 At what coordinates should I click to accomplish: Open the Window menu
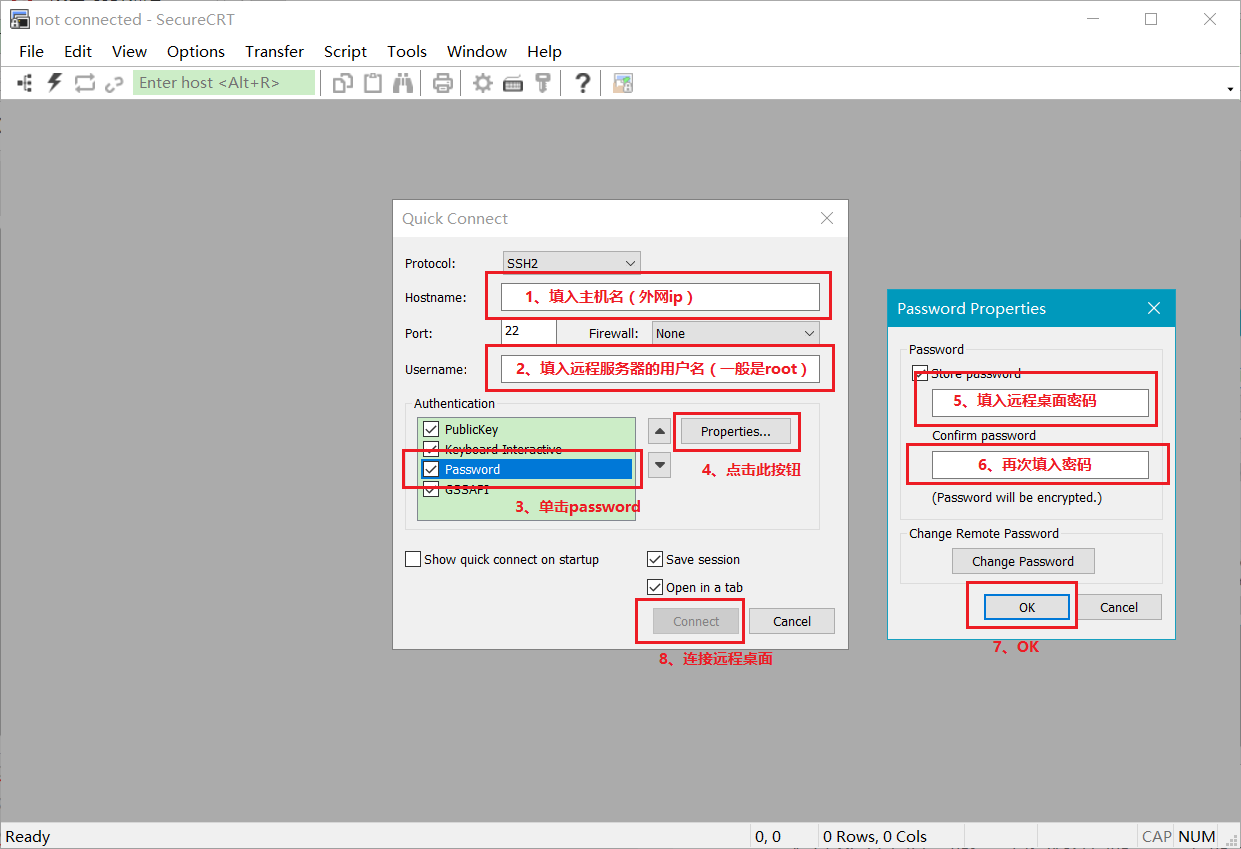tap(477, 51)
